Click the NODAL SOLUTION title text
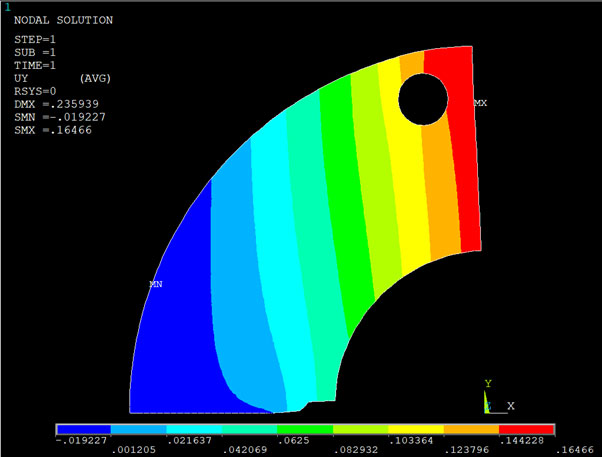Image resolution: width=602 pixels, height=457 pixels. [63, 20]
